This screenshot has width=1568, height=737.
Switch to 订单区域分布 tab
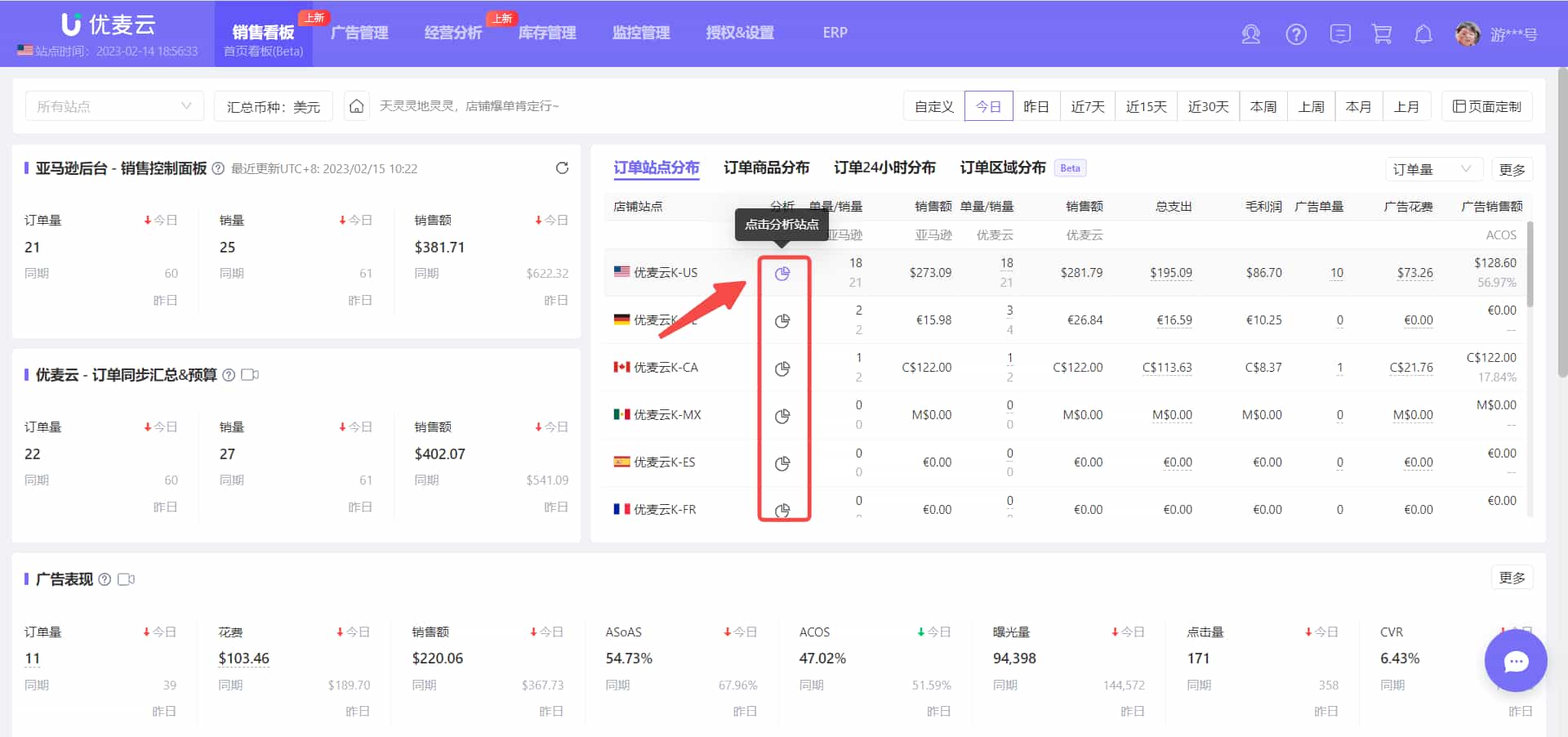coord(1003,167)
